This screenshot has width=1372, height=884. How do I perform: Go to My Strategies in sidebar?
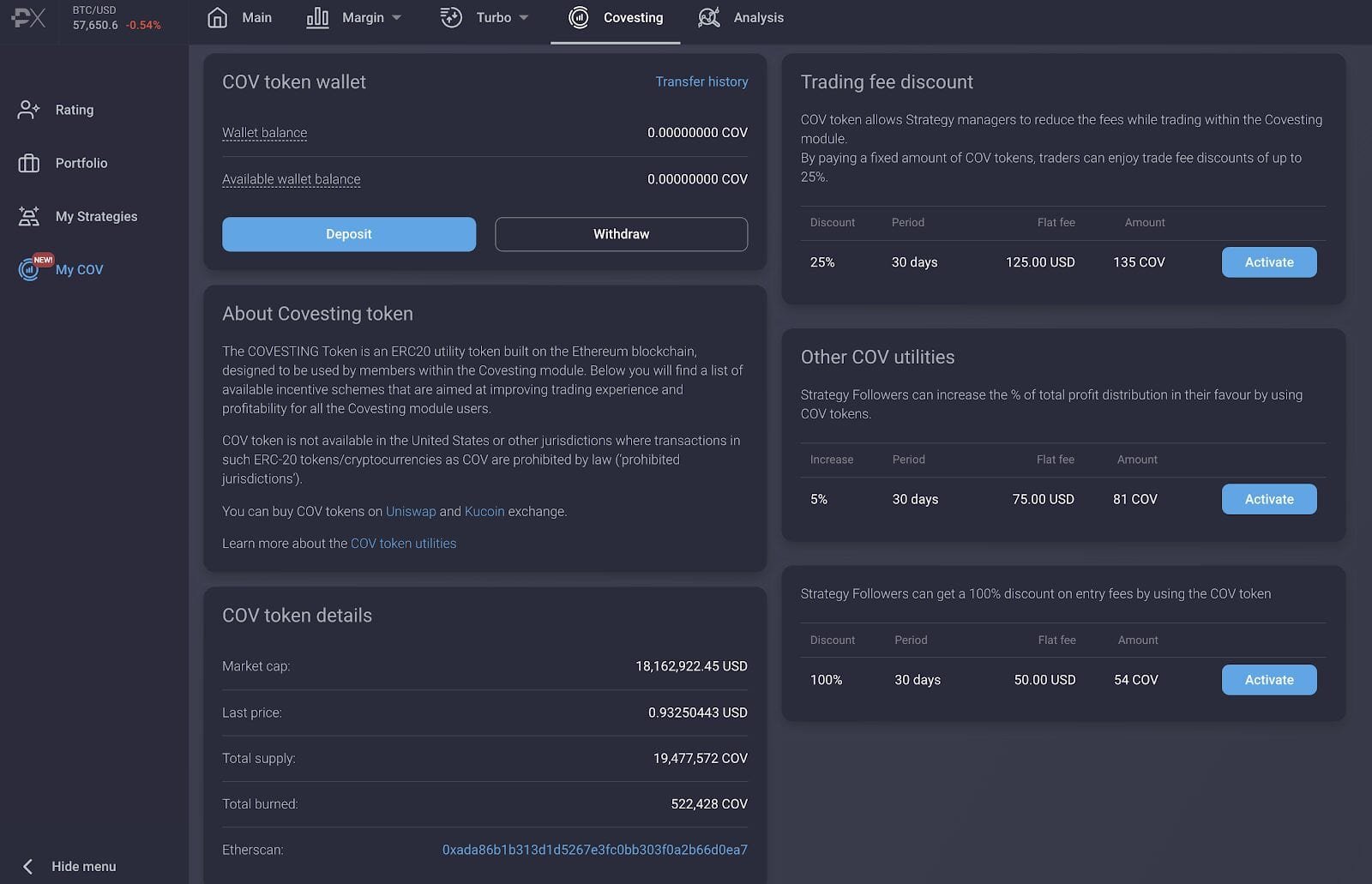coord(96,216)
